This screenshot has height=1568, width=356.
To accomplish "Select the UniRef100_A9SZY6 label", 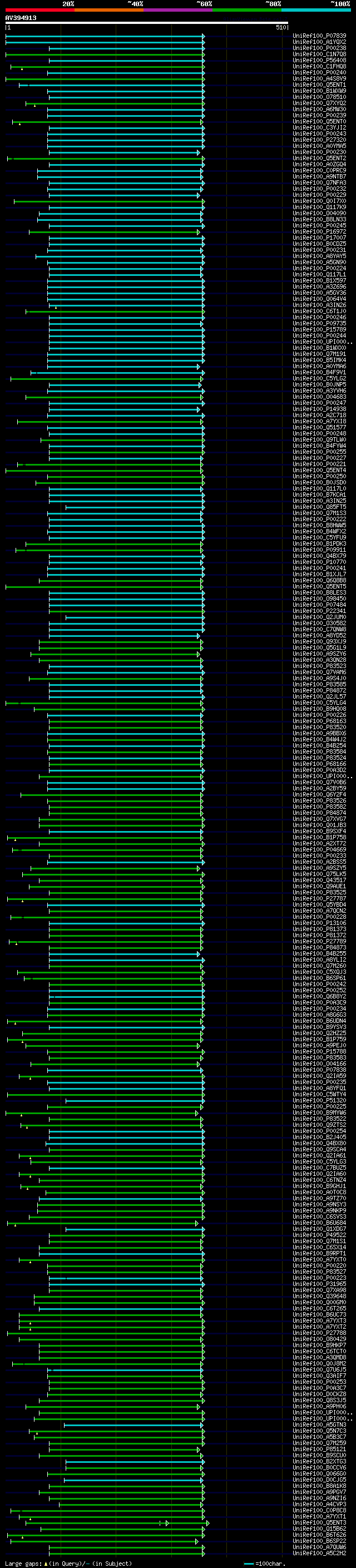I will (319, 653).
